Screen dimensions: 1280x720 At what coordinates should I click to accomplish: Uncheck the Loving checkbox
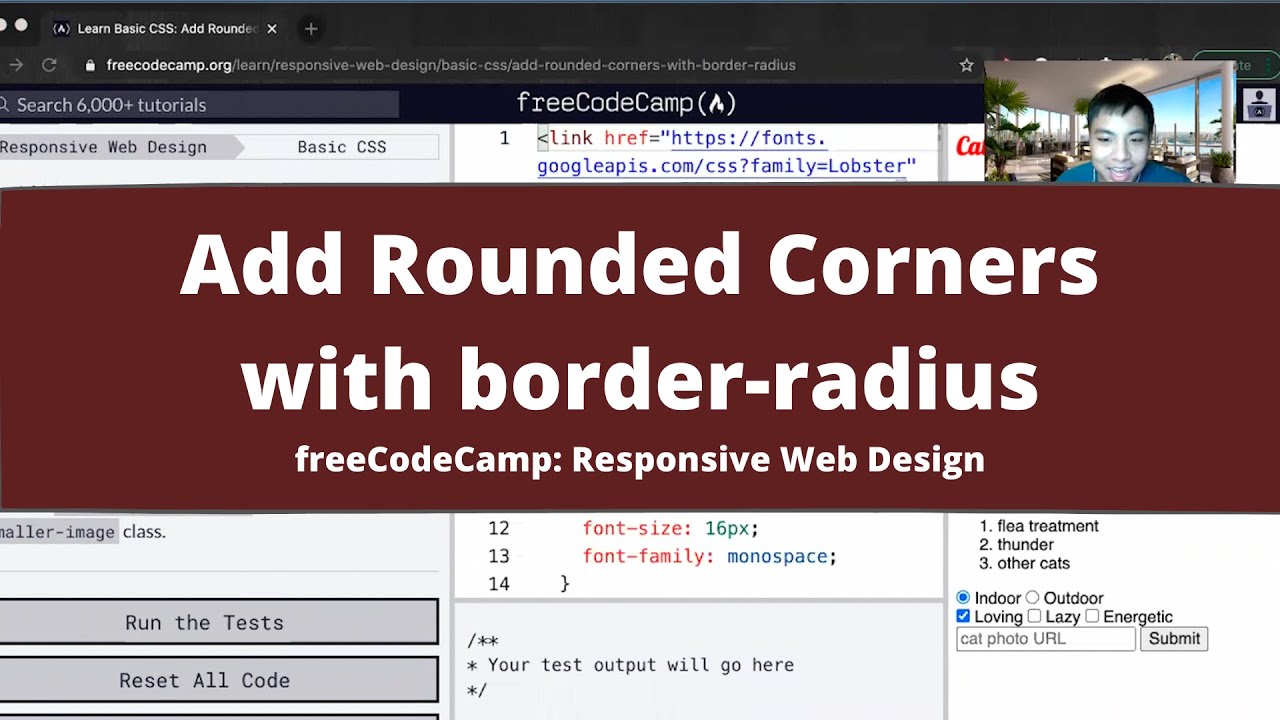click(x=963, y=616)
